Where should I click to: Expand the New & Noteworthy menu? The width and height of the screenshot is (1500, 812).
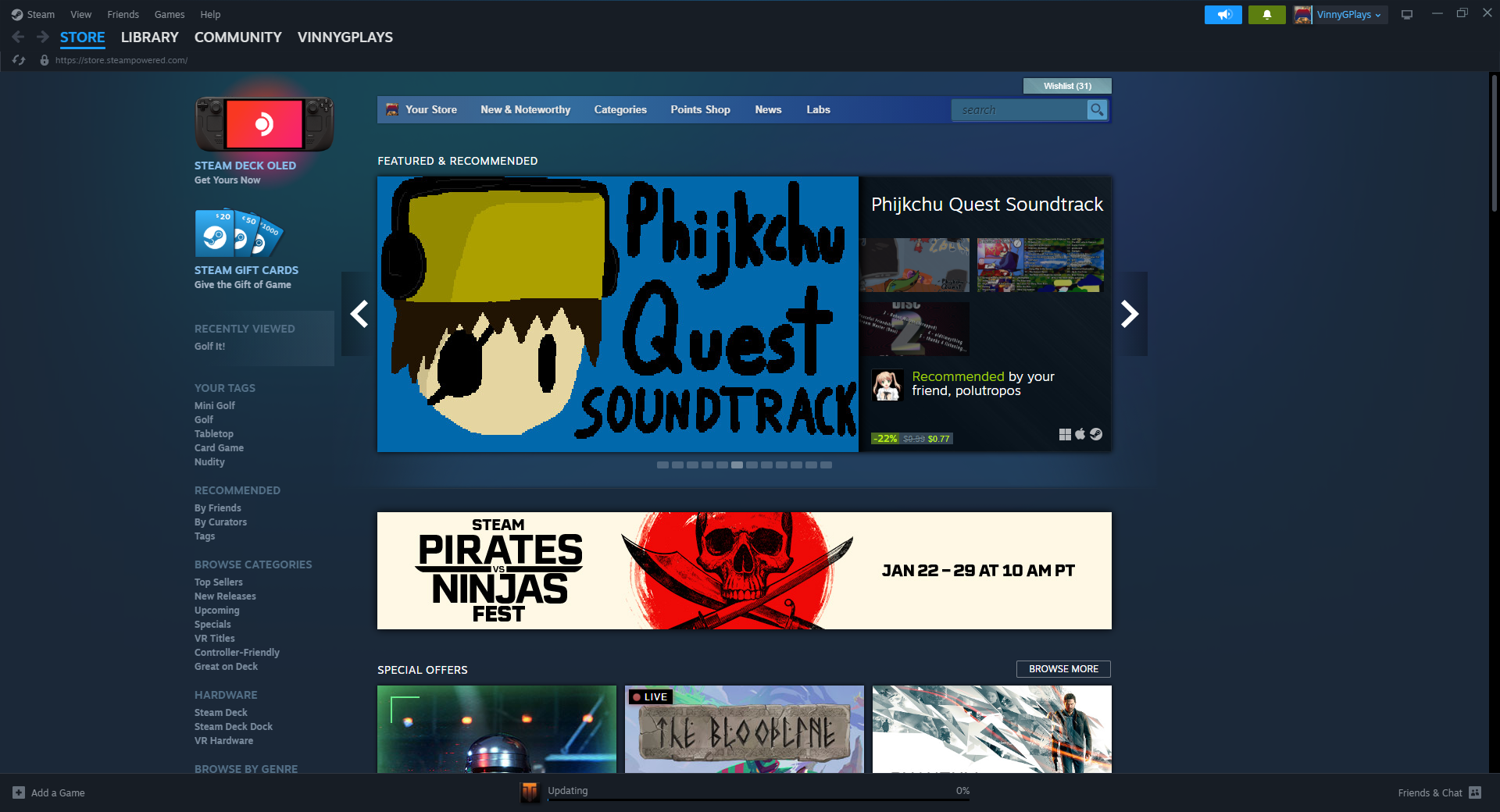(x=525, y=110)
